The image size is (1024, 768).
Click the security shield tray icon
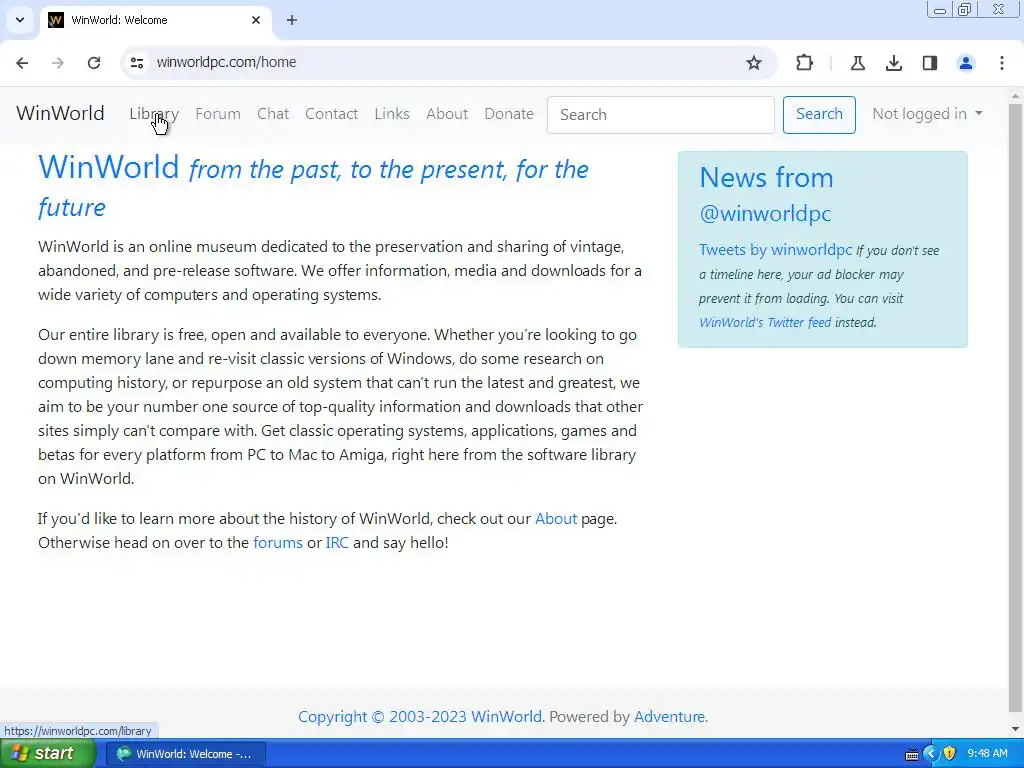(950, 754)
